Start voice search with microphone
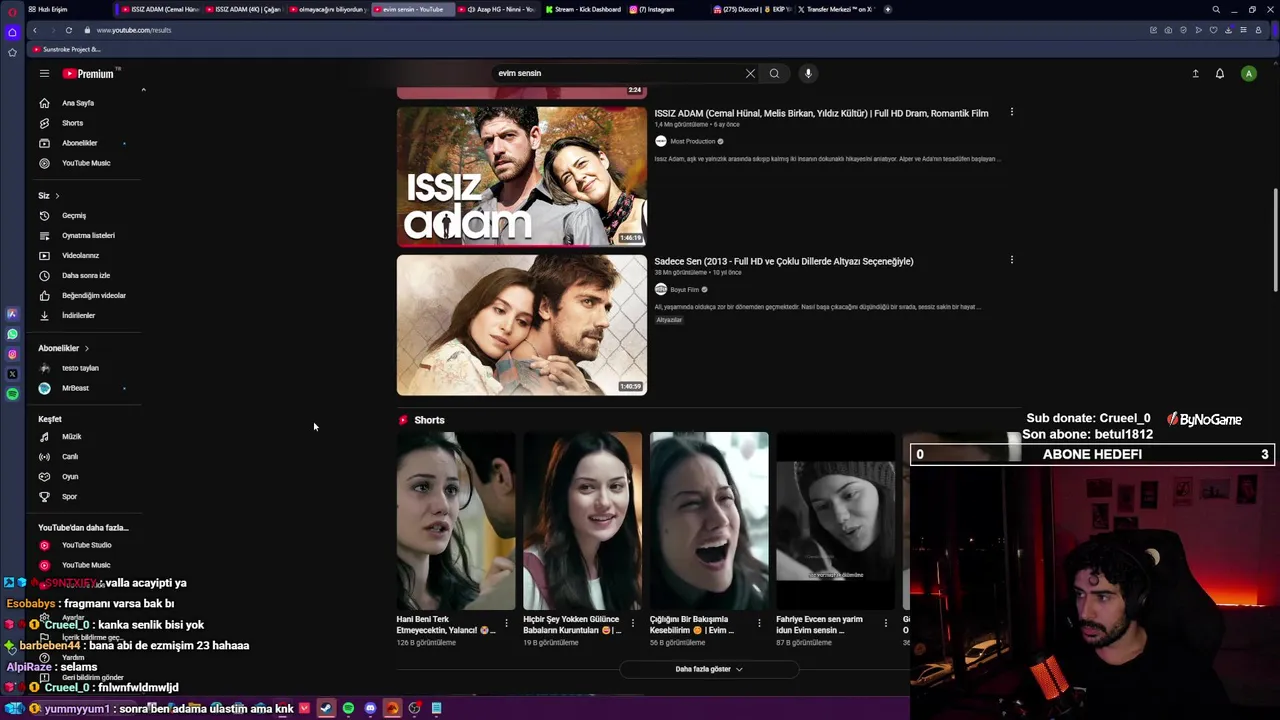 (808, 73)
